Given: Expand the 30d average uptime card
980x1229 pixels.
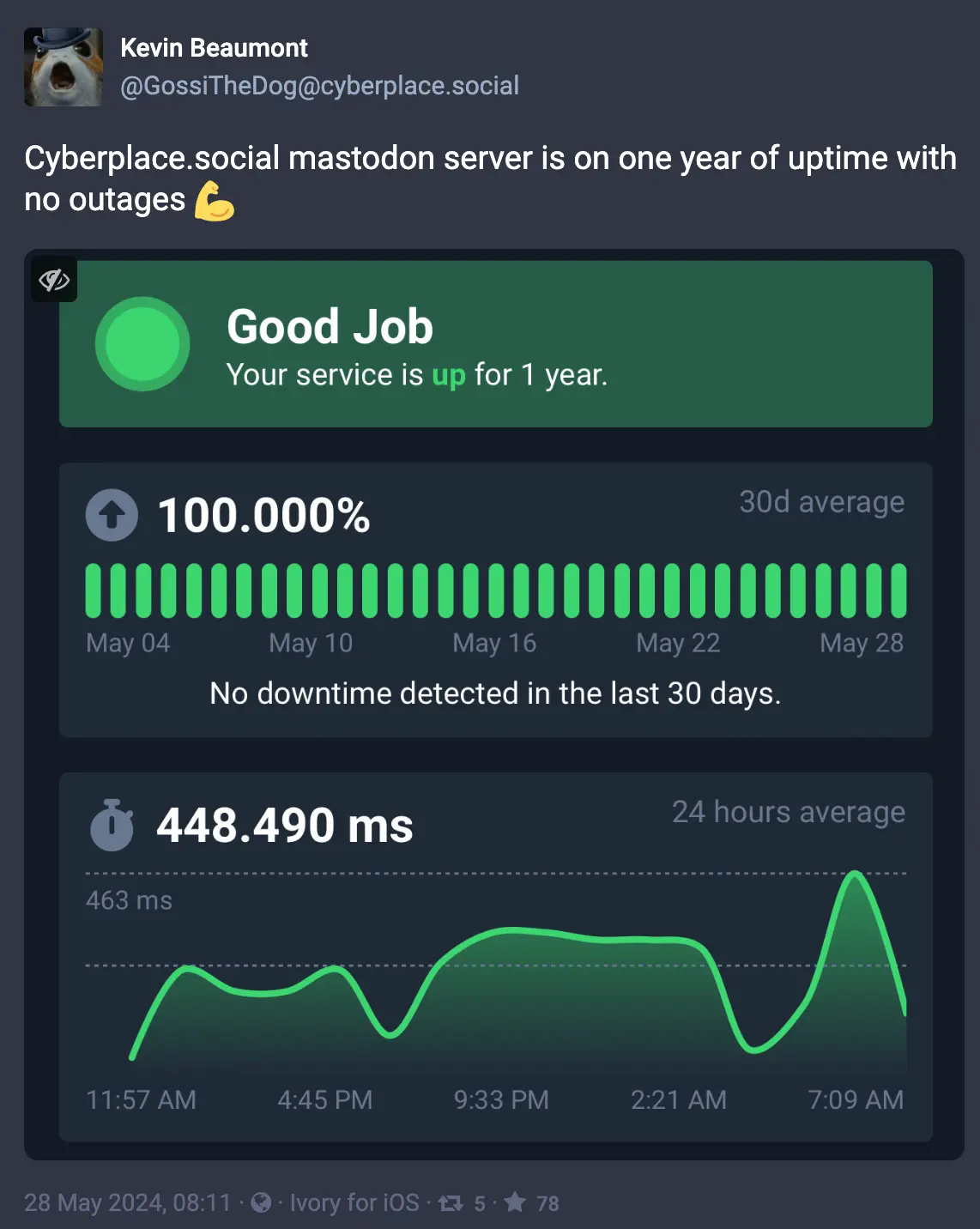Looking at the screenshot, I should [x=495, y=598].
